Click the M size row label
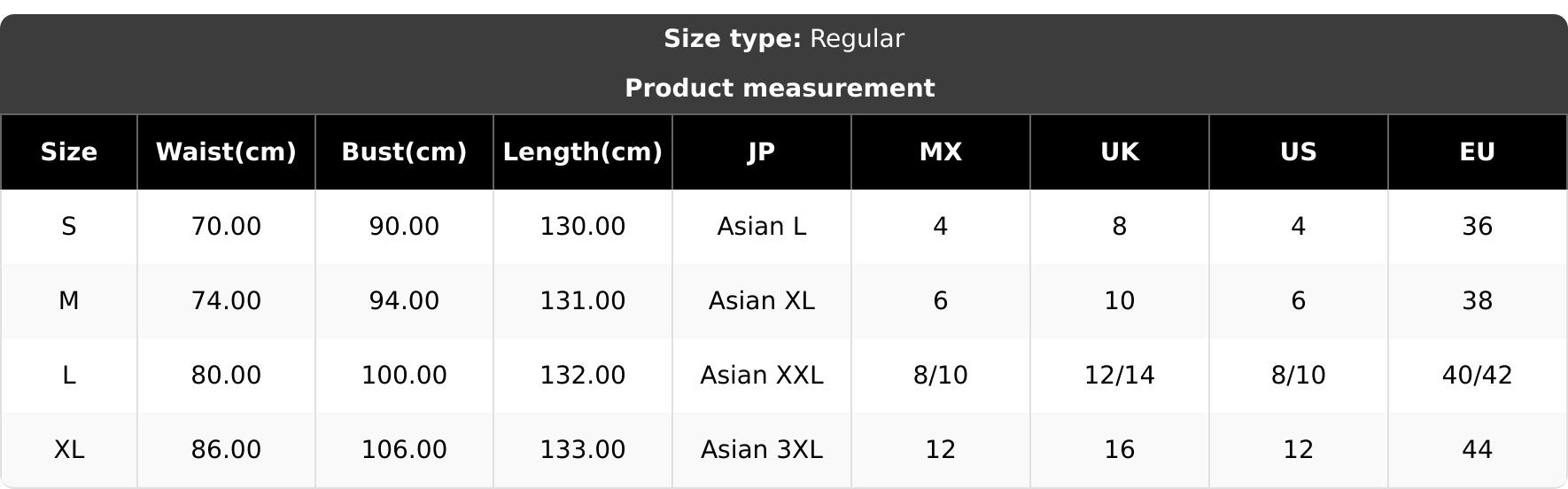This screenshot has height=489, width=1568. [69, 301]
